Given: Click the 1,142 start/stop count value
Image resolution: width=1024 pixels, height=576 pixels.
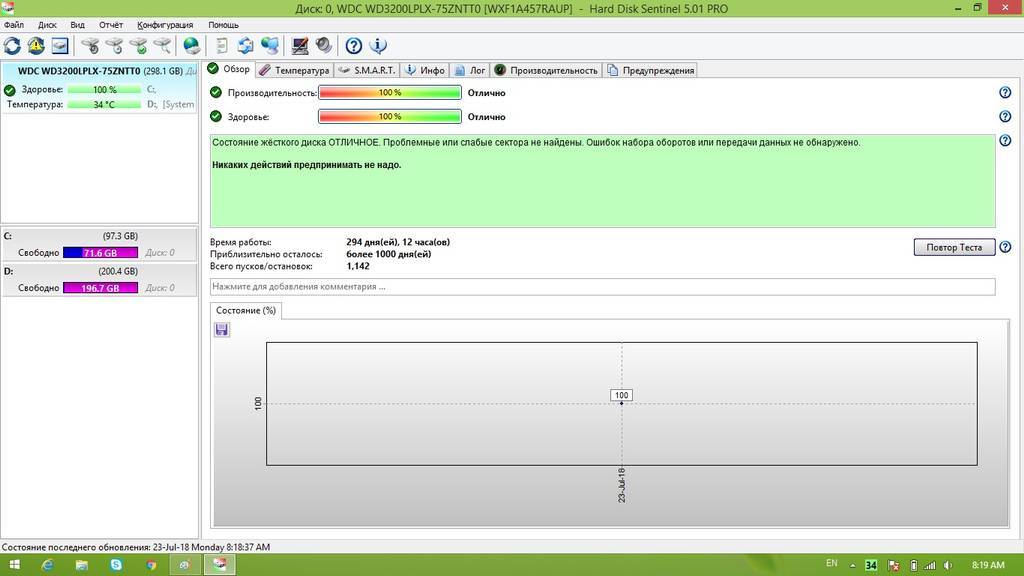Looking at the screenshot, I should [358, 266].
